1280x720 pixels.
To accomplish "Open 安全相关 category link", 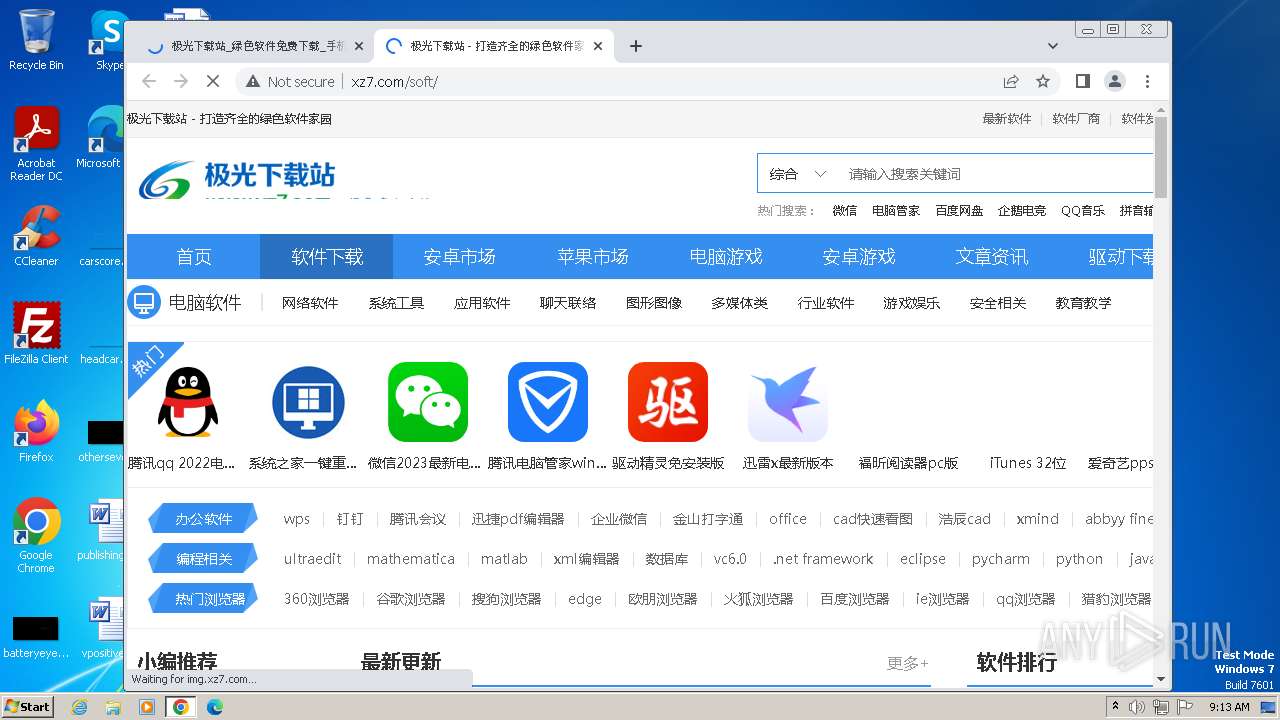I will [998, 303].
